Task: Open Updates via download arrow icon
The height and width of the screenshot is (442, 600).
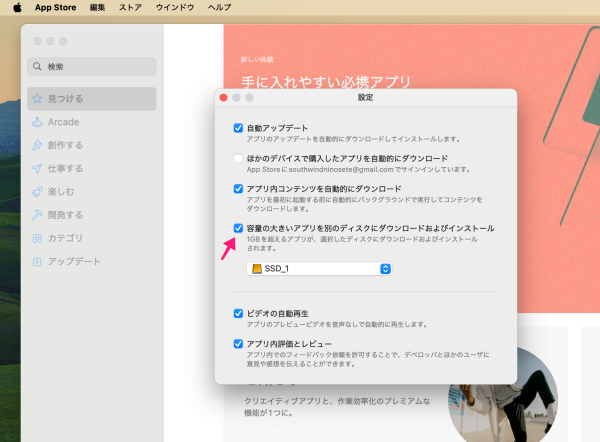Action: [x=38, y=261]
